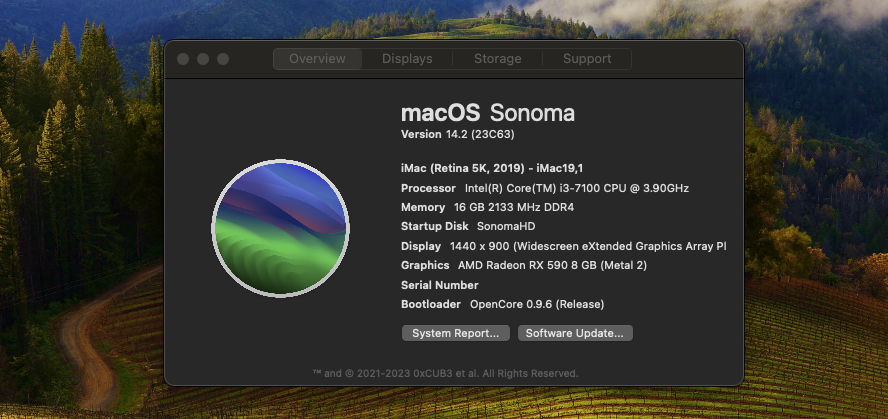Go to the Support tab
This screenshot has height=419, width=888.
tap(587, 59)
